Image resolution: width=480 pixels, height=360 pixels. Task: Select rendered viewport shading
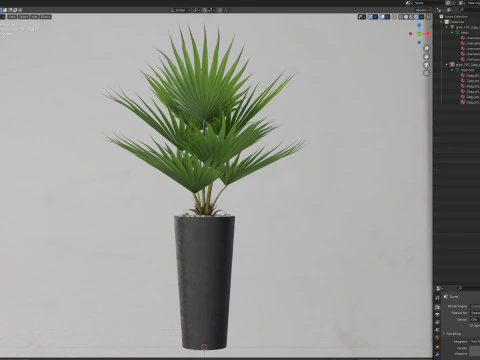pos(416,17)
